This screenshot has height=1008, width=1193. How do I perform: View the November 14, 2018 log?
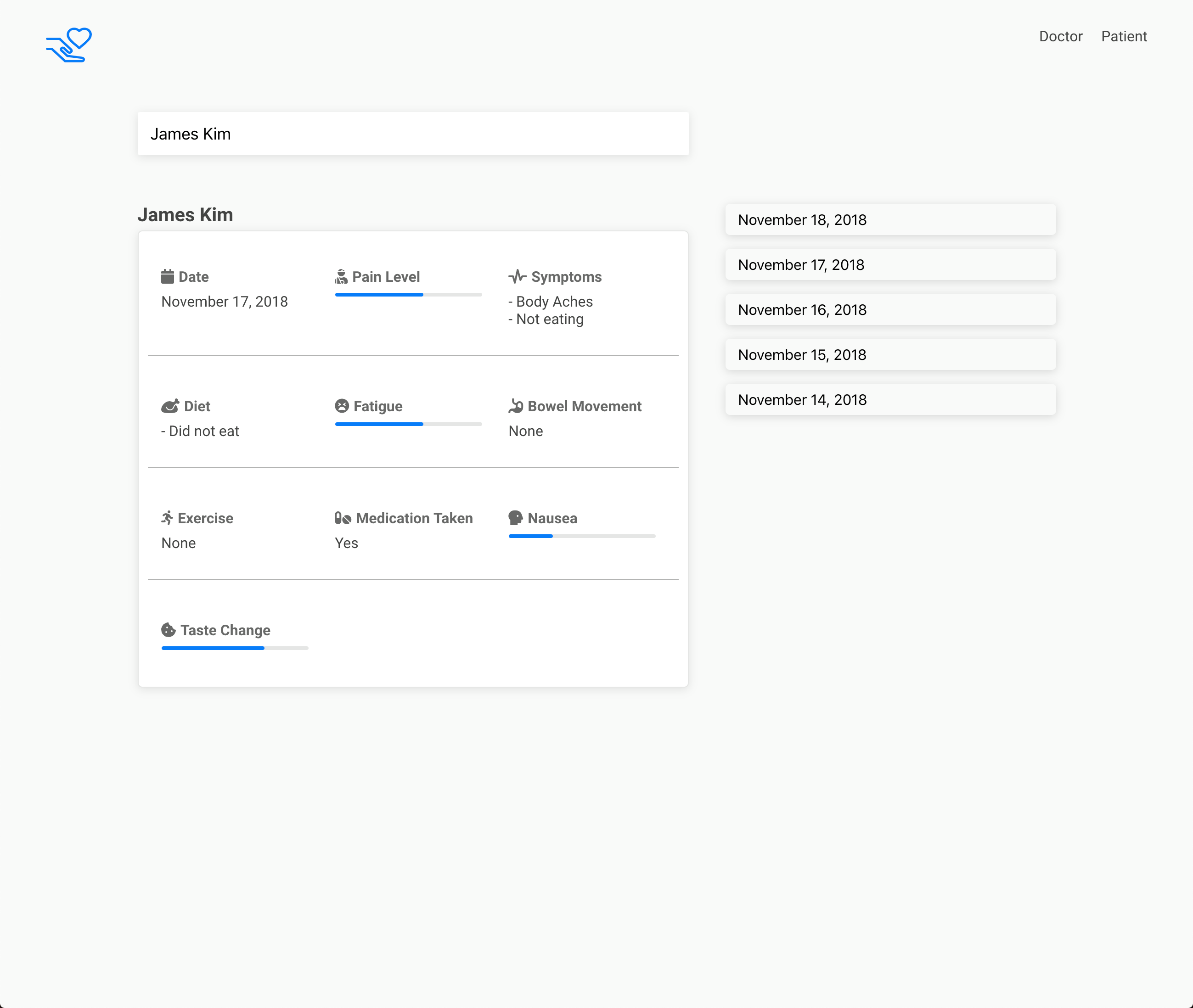click(890, 400)
